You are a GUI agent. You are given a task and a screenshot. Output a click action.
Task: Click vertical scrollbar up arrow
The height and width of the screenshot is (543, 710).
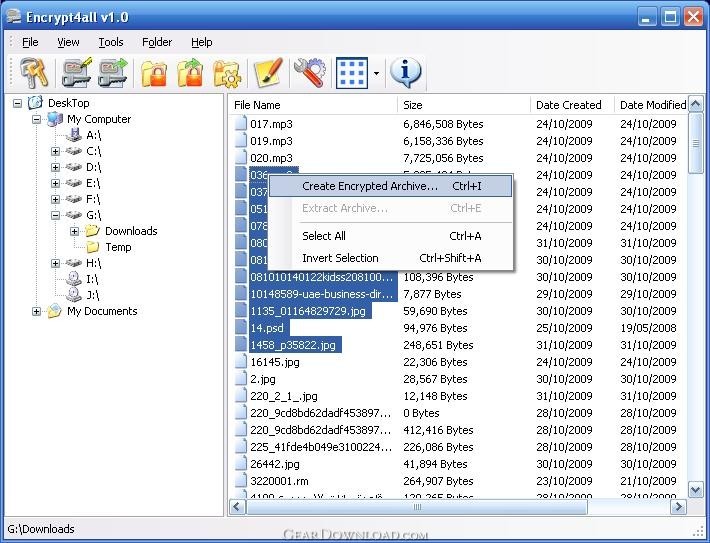pyautogui.click(x=696, y=104)
